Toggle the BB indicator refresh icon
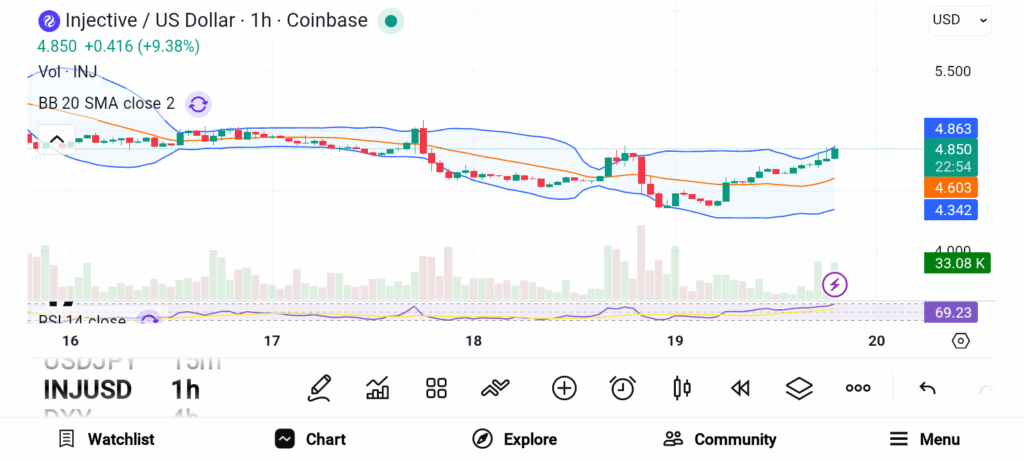 pos(198,103)
